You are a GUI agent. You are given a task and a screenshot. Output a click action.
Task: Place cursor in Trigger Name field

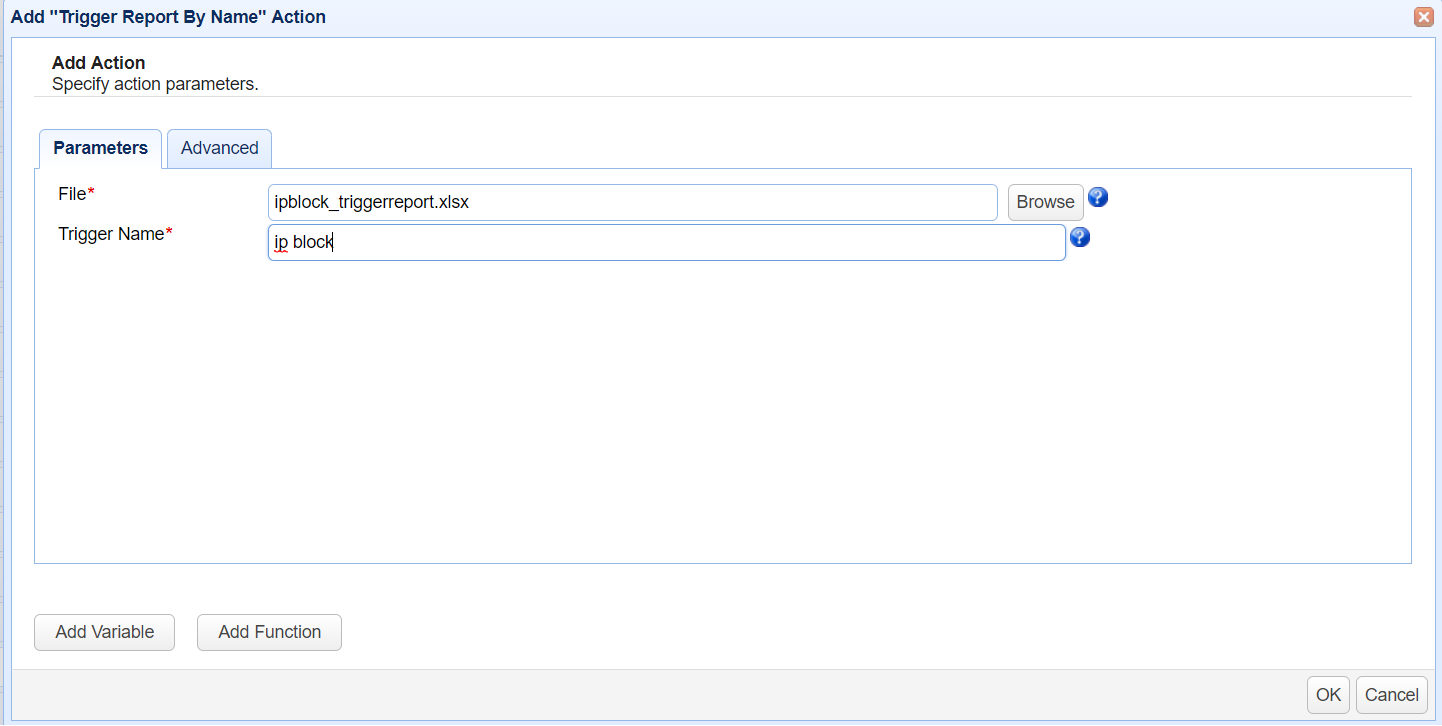(x=700, y=242)
